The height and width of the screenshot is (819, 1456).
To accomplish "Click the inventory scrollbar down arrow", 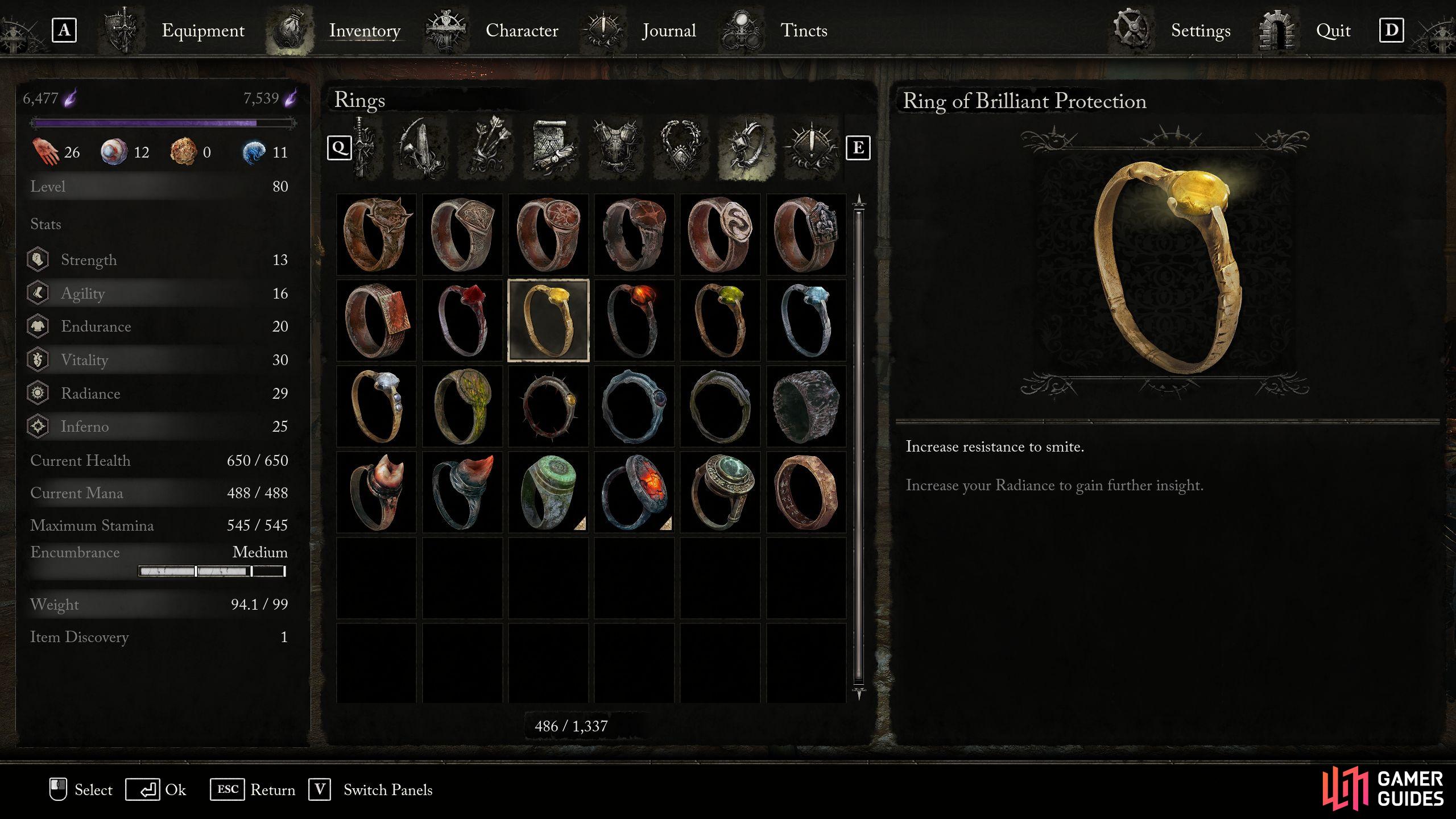I will (859, 693).
